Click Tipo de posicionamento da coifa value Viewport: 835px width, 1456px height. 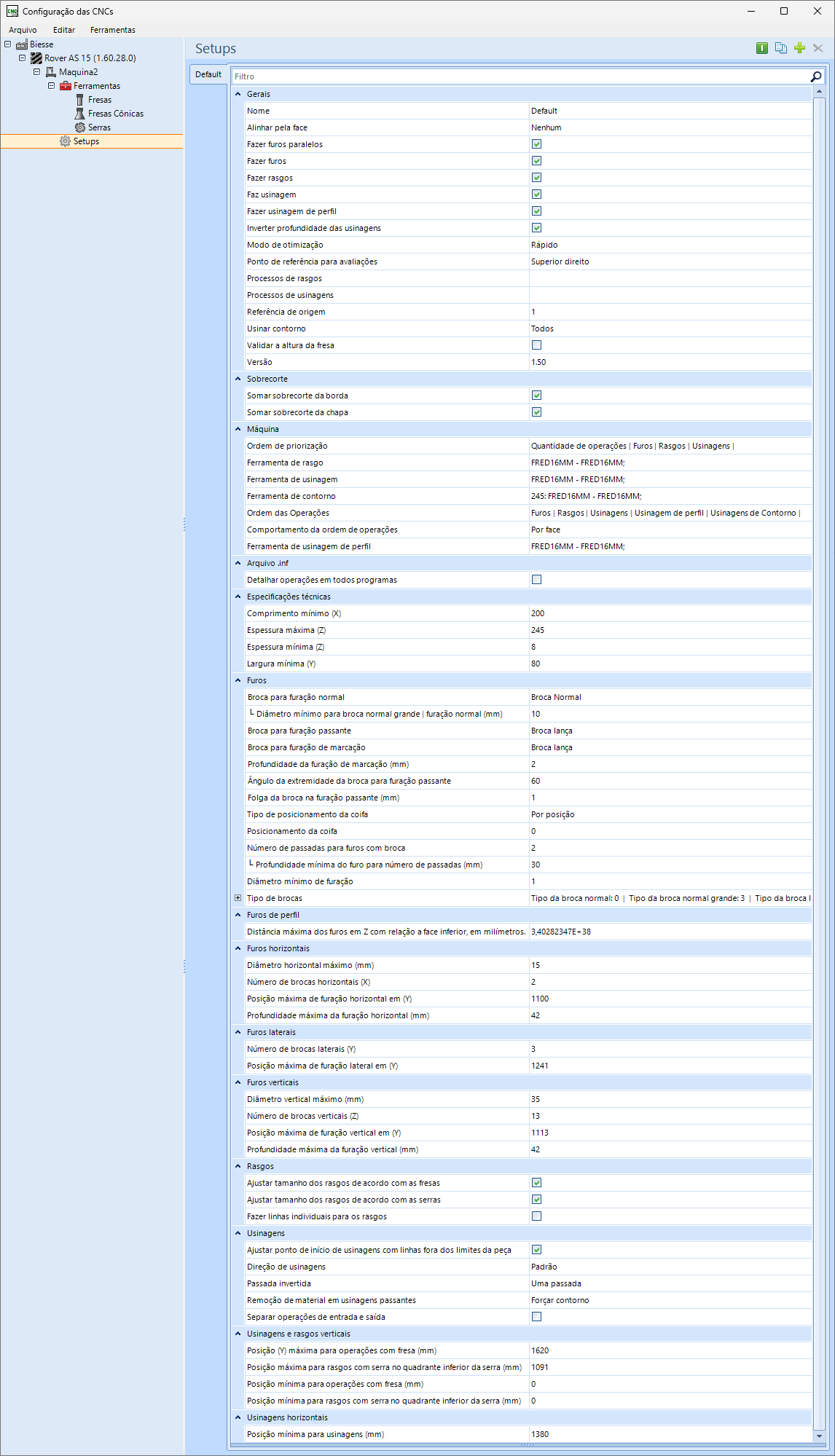click(x=553, y=814)
